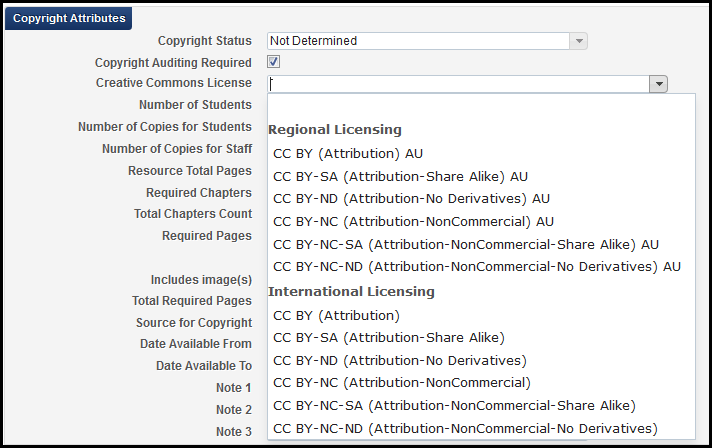
Task: Select international CC BY-NC (Attribution-NonCommercial) option
Action: [x=481, y=383]
